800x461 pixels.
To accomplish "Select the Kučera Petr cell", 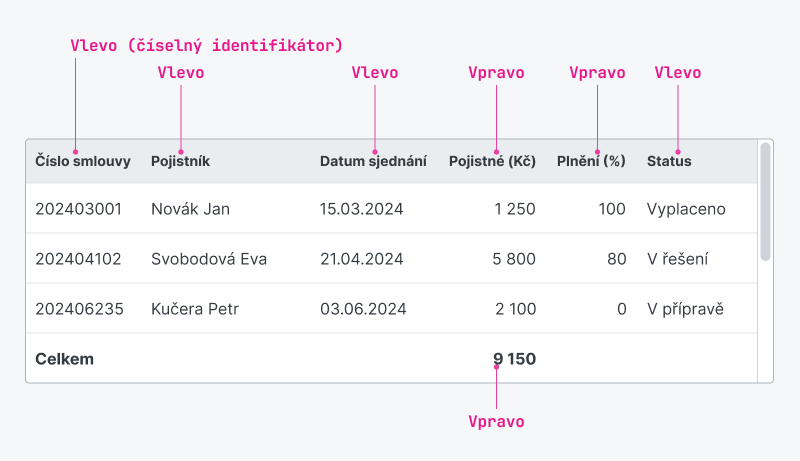I will coord(195,309).
